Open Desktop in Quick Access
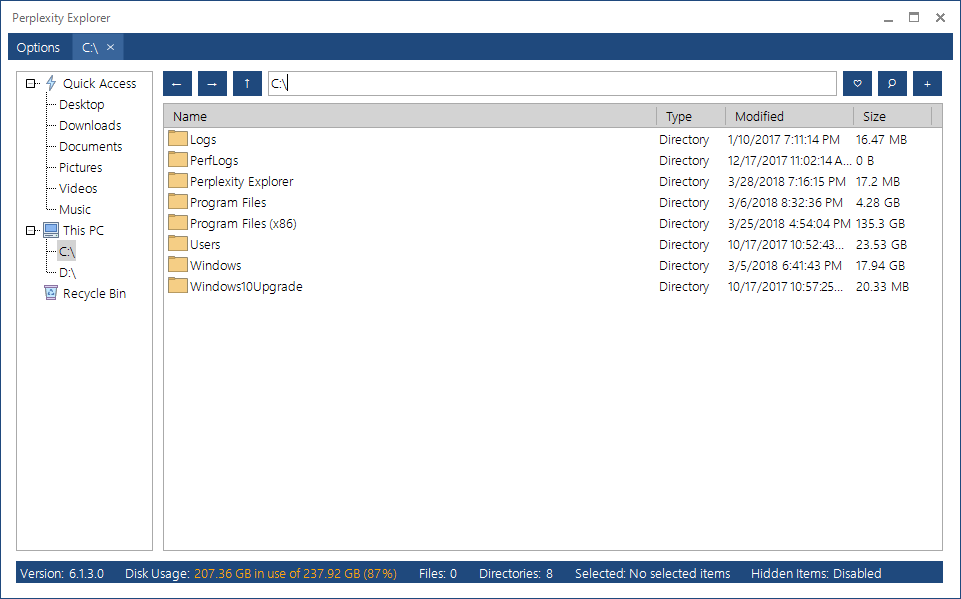 [82, 105]
